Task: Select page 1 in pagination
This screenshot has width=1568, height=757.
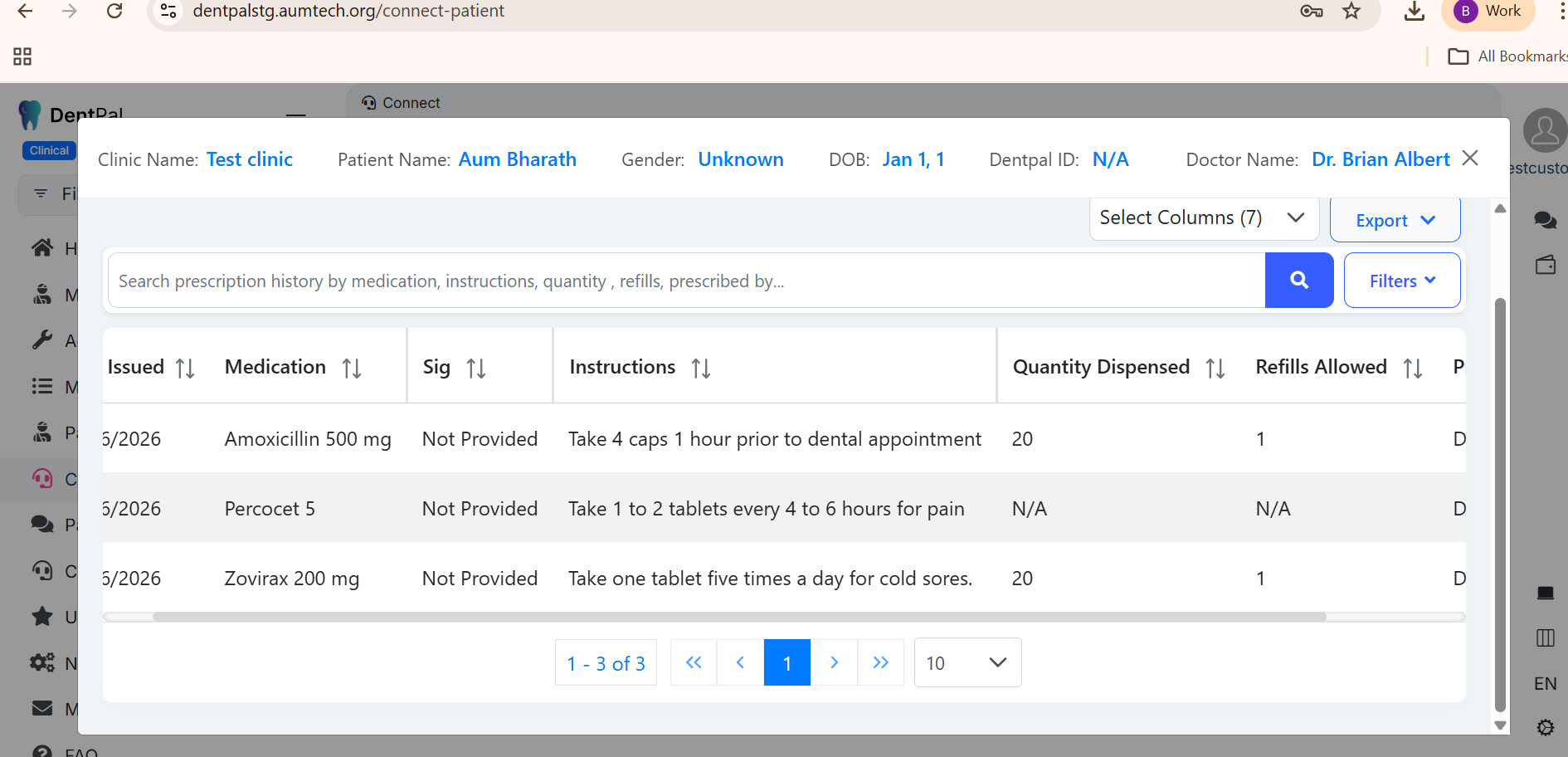Action: [x=786, y=662]
